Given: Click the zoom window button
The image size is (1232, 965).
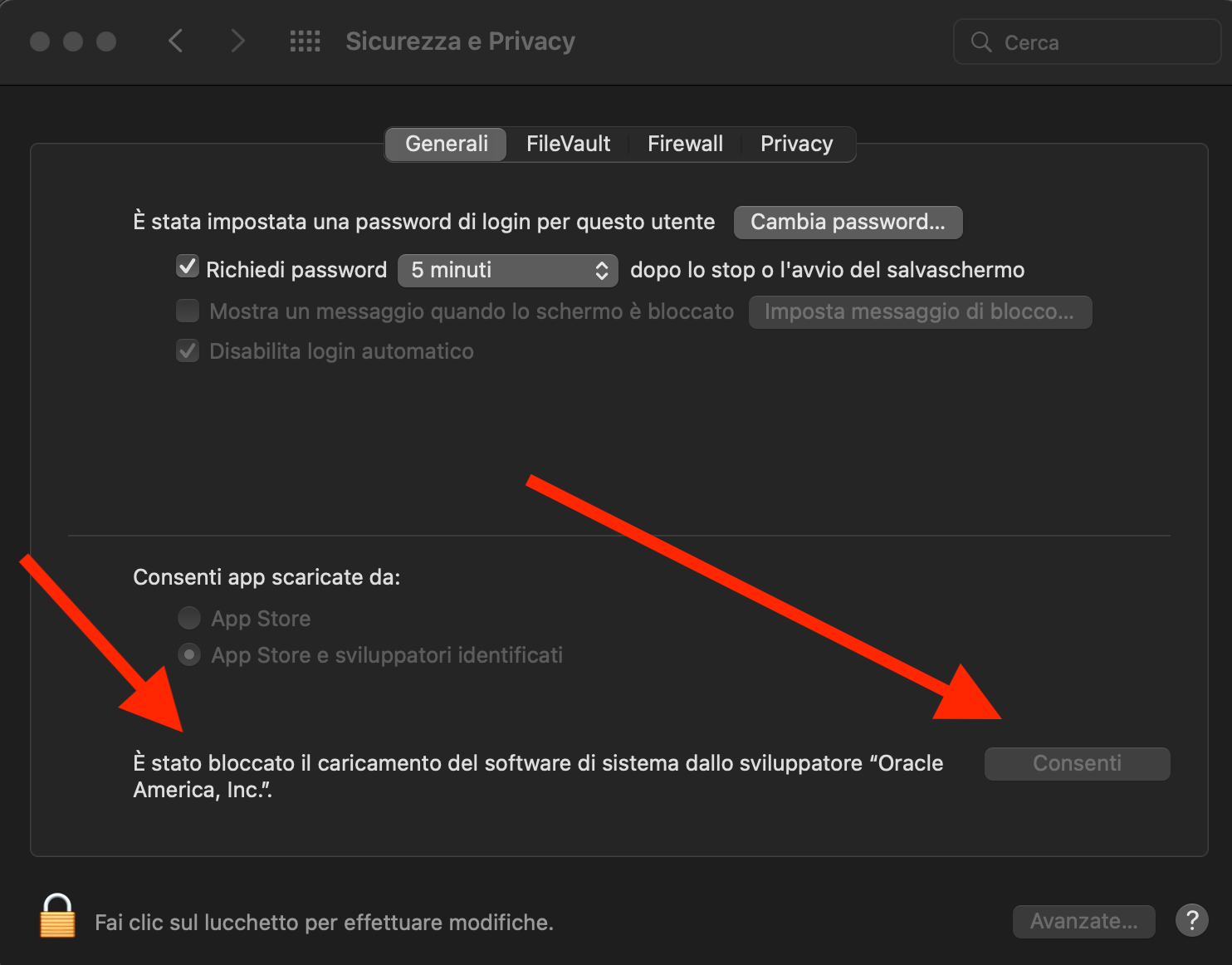Looking at the screenshot, I should [106, 42].
